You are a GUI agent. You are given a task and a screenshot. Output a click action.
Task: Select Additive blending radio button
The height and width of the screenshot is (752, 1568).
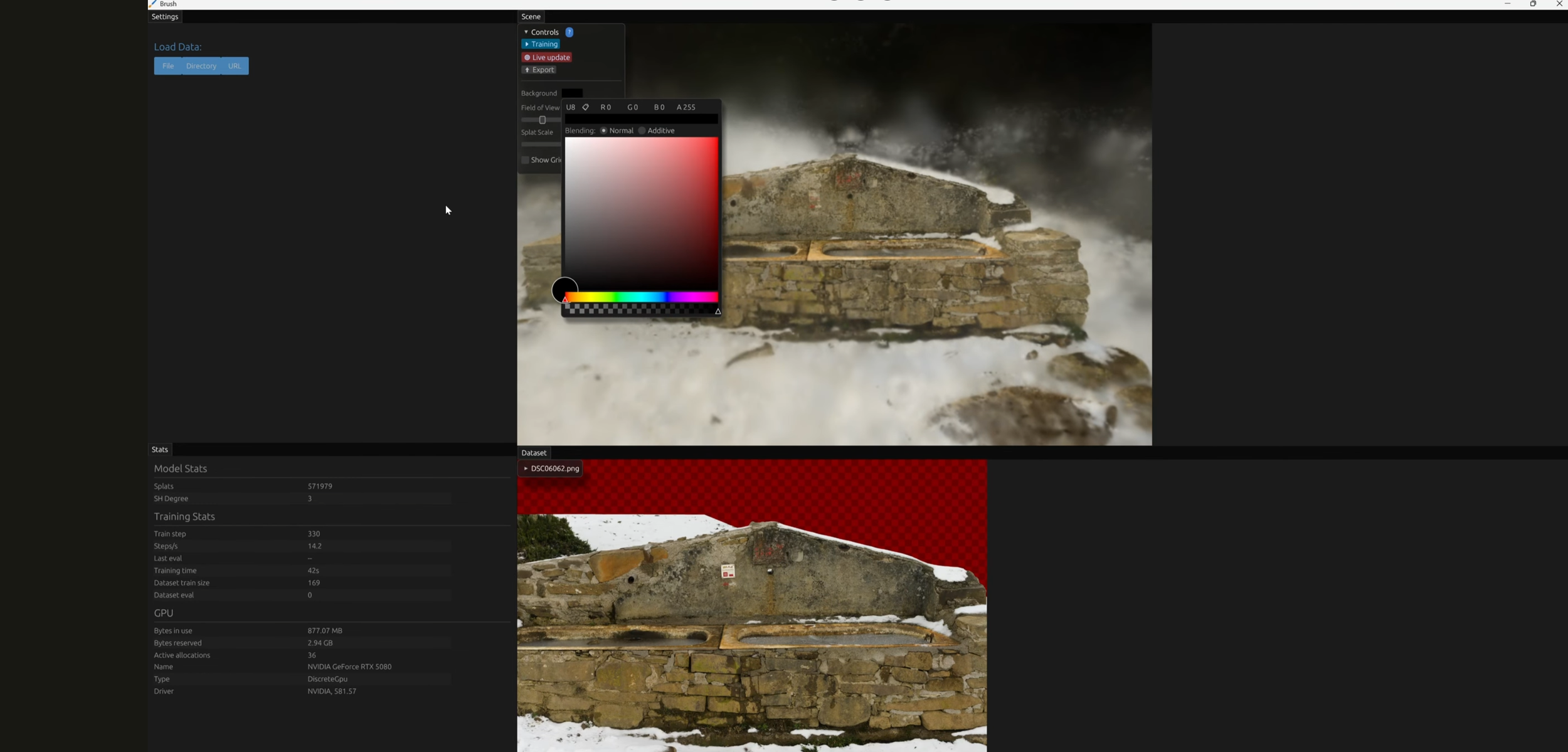pos(642,130)
